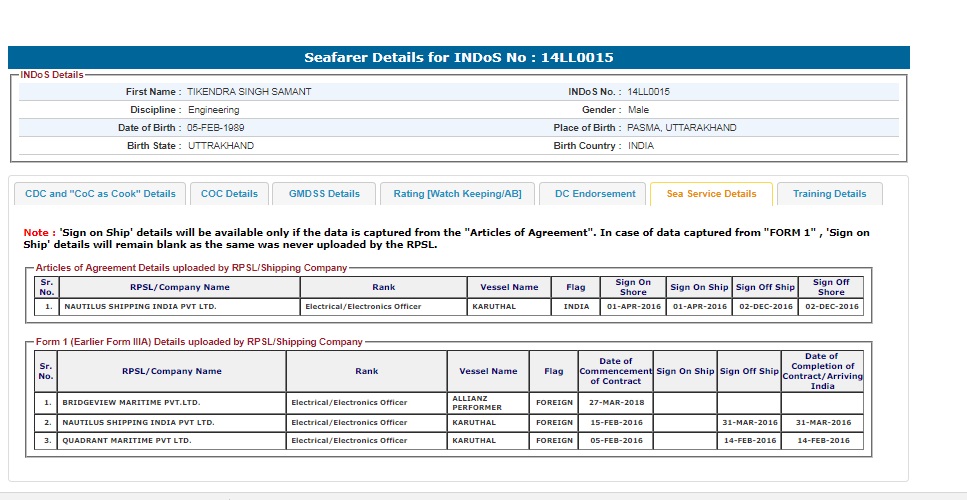Click the Date of Commencement of Contract header
The width and height of the screenshot is (967, 500).
tap(615, 371)
